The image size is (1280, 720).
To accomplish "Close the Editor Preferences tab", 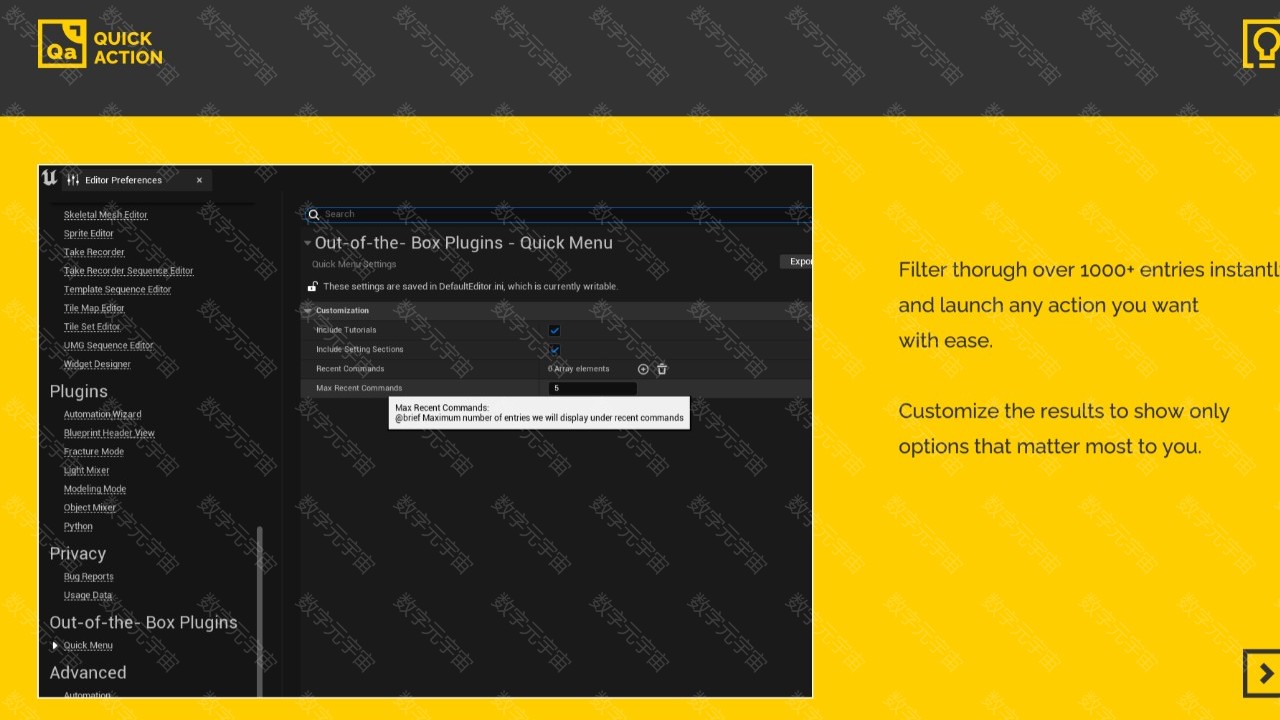I will point(199,180).
